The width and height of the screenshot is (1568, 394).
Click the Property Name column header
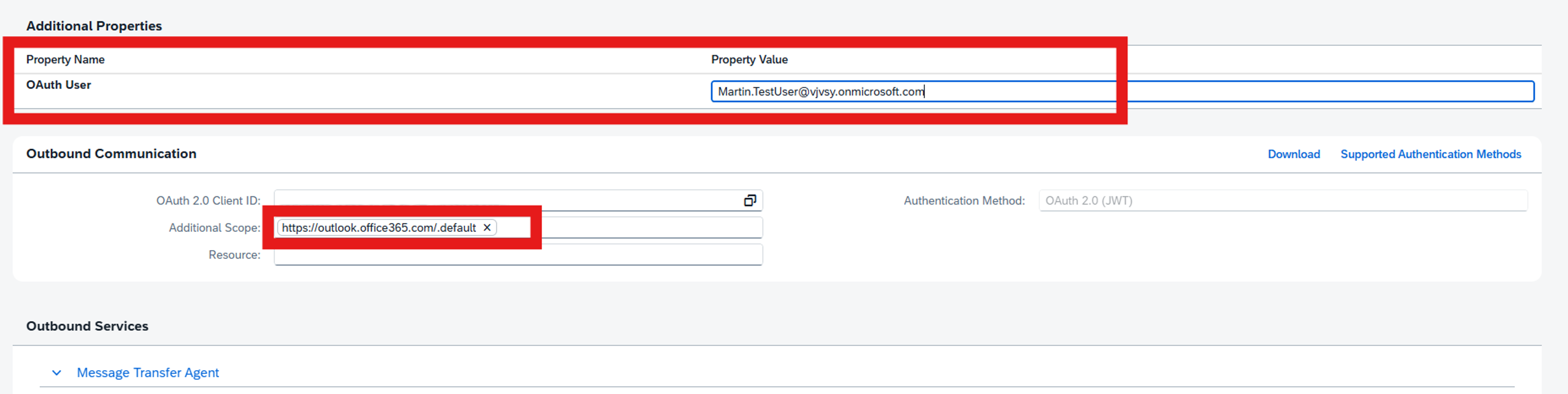coord(65,59)
